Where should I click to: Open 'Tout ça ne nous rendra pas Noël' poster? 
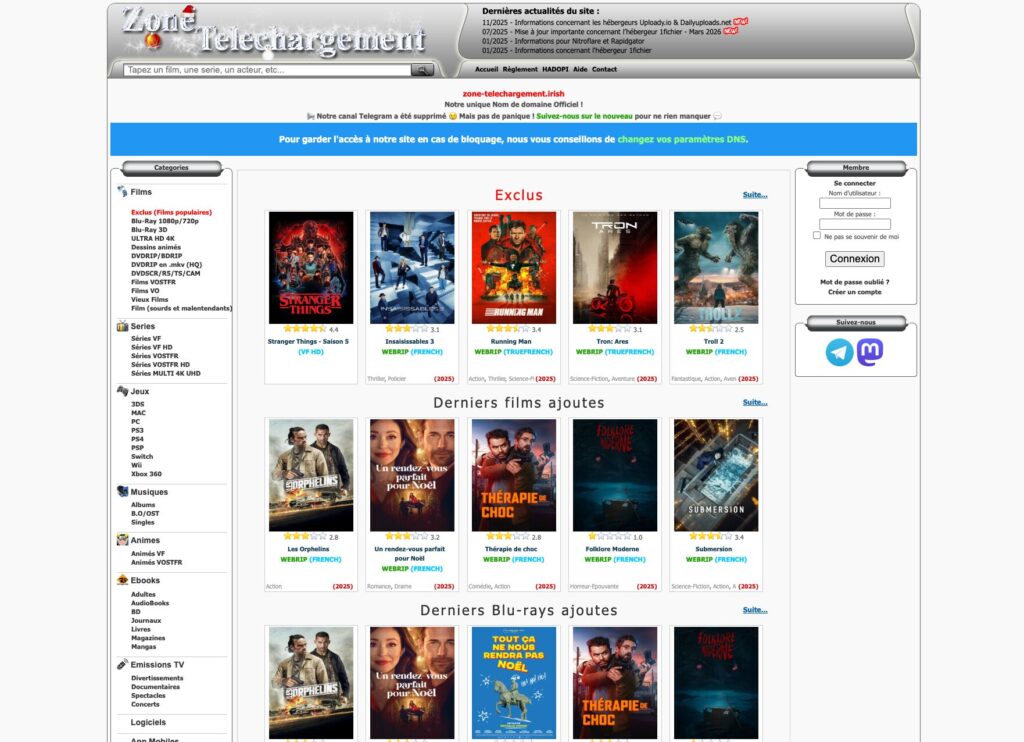514,683
